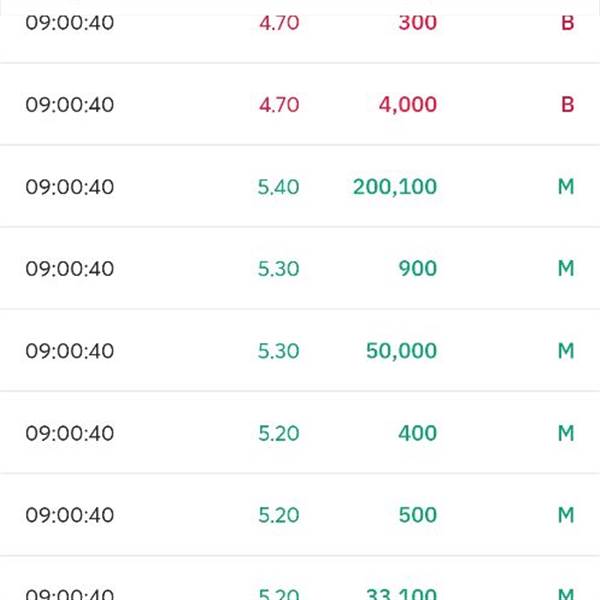Click the 5.20 price in the 500 row
Image resolution: width=600 pixels, height=600 pixels.
click(x=278, y=515)
